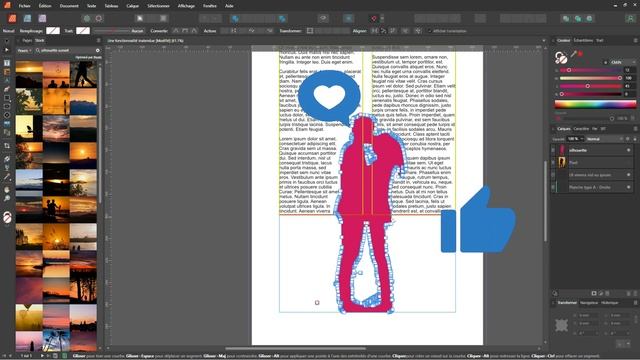
Task: Click the magenta M slider track
Action: 590,78
